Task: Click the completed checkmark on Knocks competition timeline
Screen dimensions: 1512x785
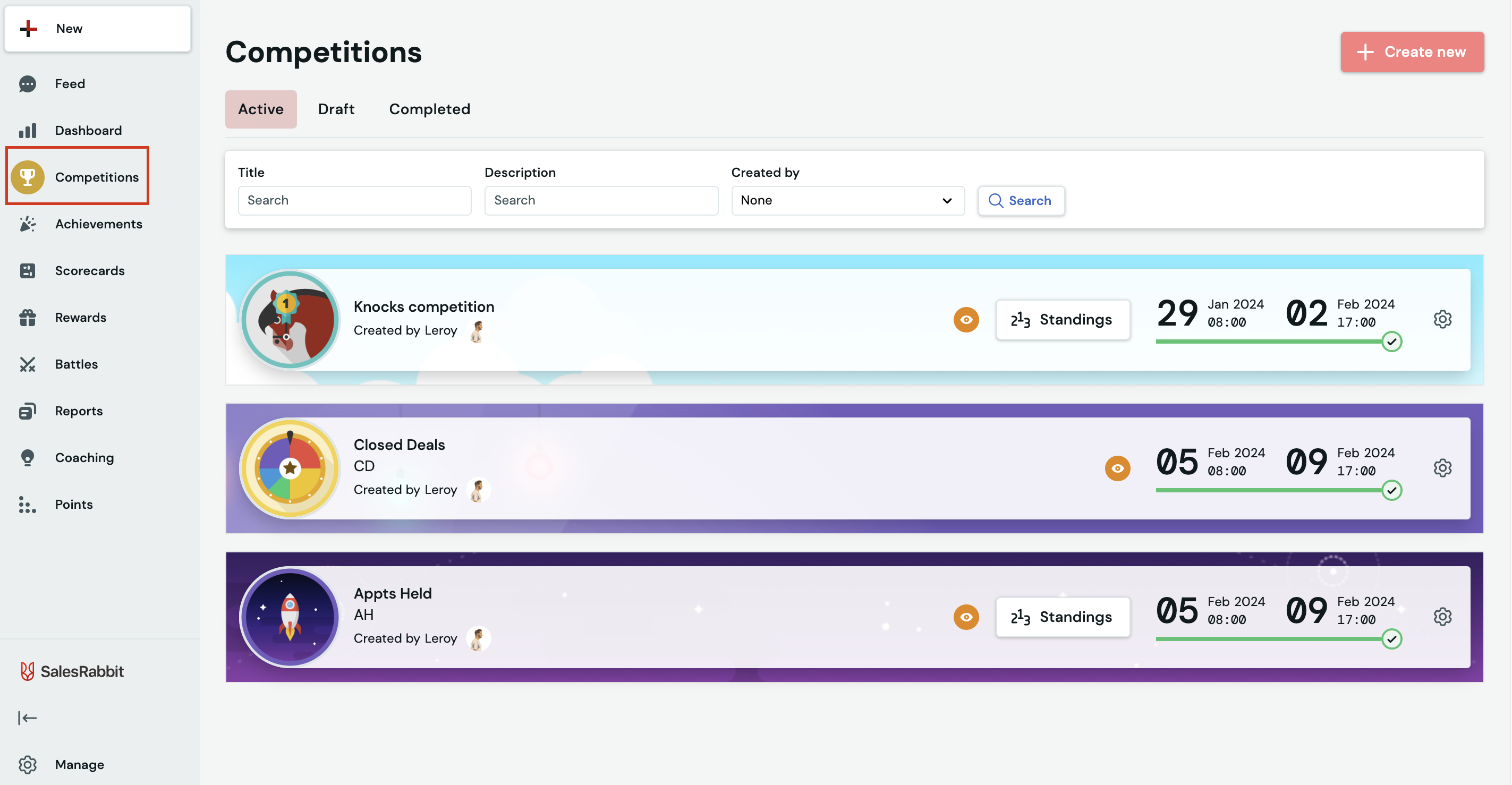Action: pos(1391,342)
